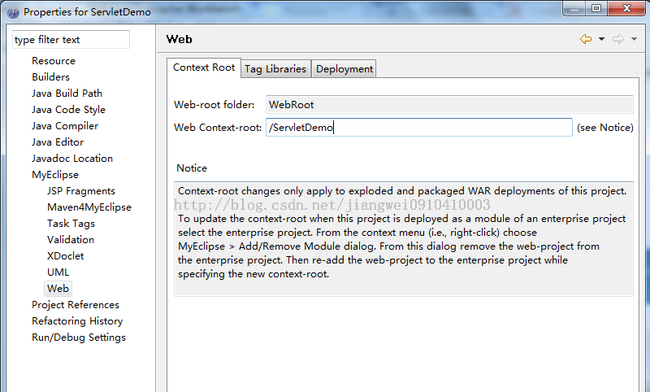
Task: Open the back history dropdown arrow
Action: [x=601, y=39]
